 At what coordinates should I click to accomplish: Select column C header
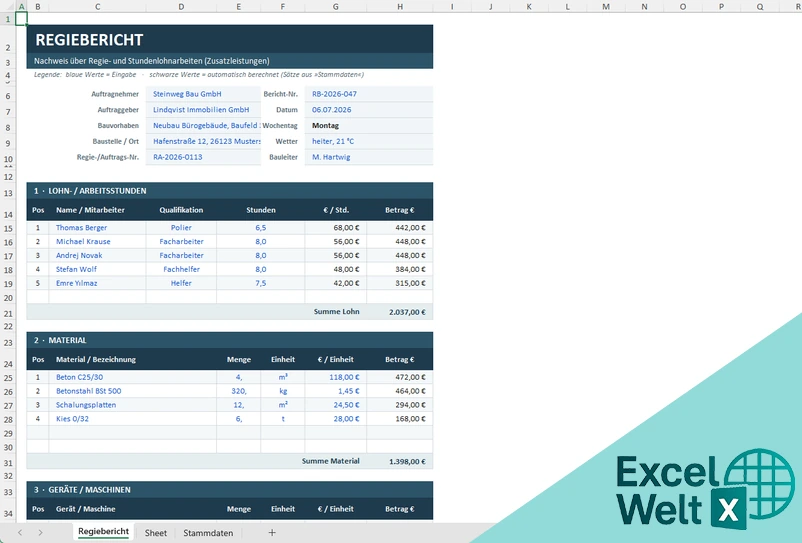tap(97, 7)
